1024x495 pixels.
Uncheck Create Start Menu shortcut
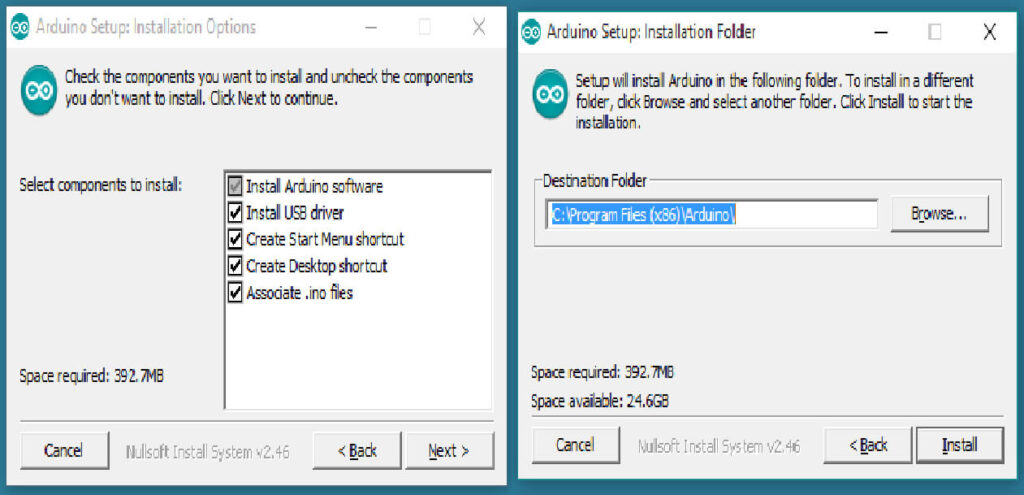point(235,240)
